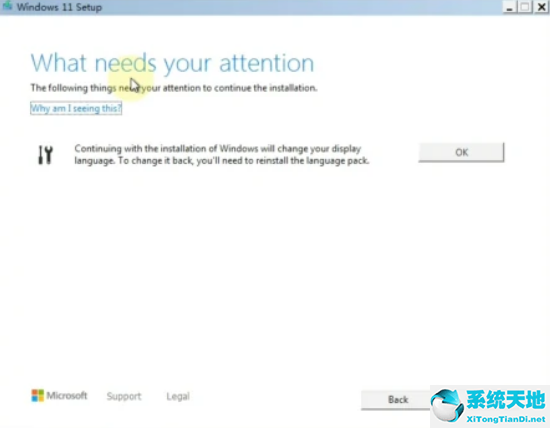Minimize the Windows 11 Setup window
The height and width of the screenshot is (428, 550).
(509, 7)
